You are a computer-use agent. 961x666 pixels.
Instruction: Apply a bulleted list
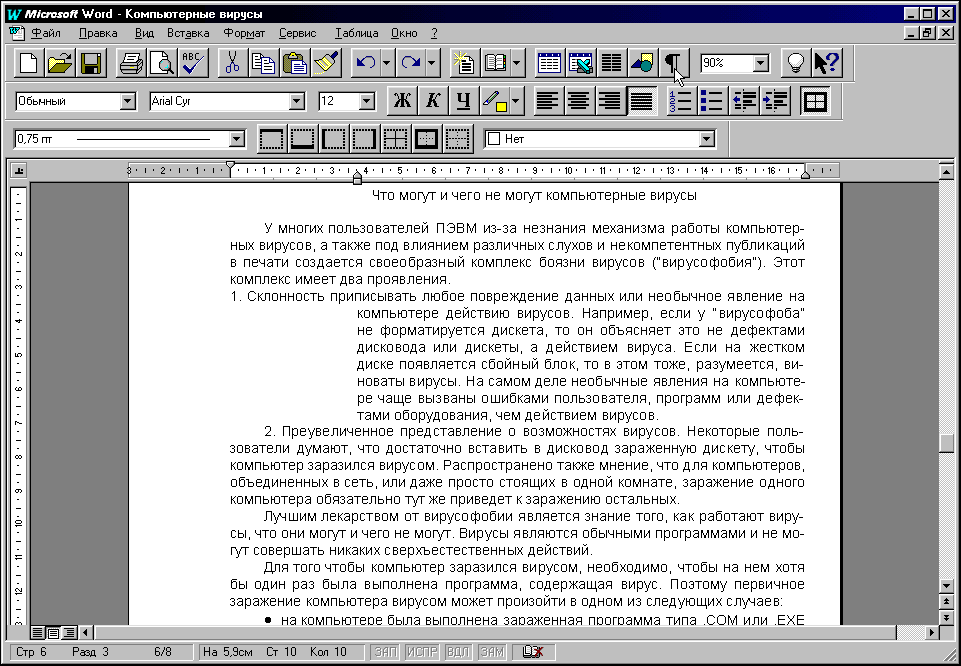pyautogui.click(x=713, y=101)
